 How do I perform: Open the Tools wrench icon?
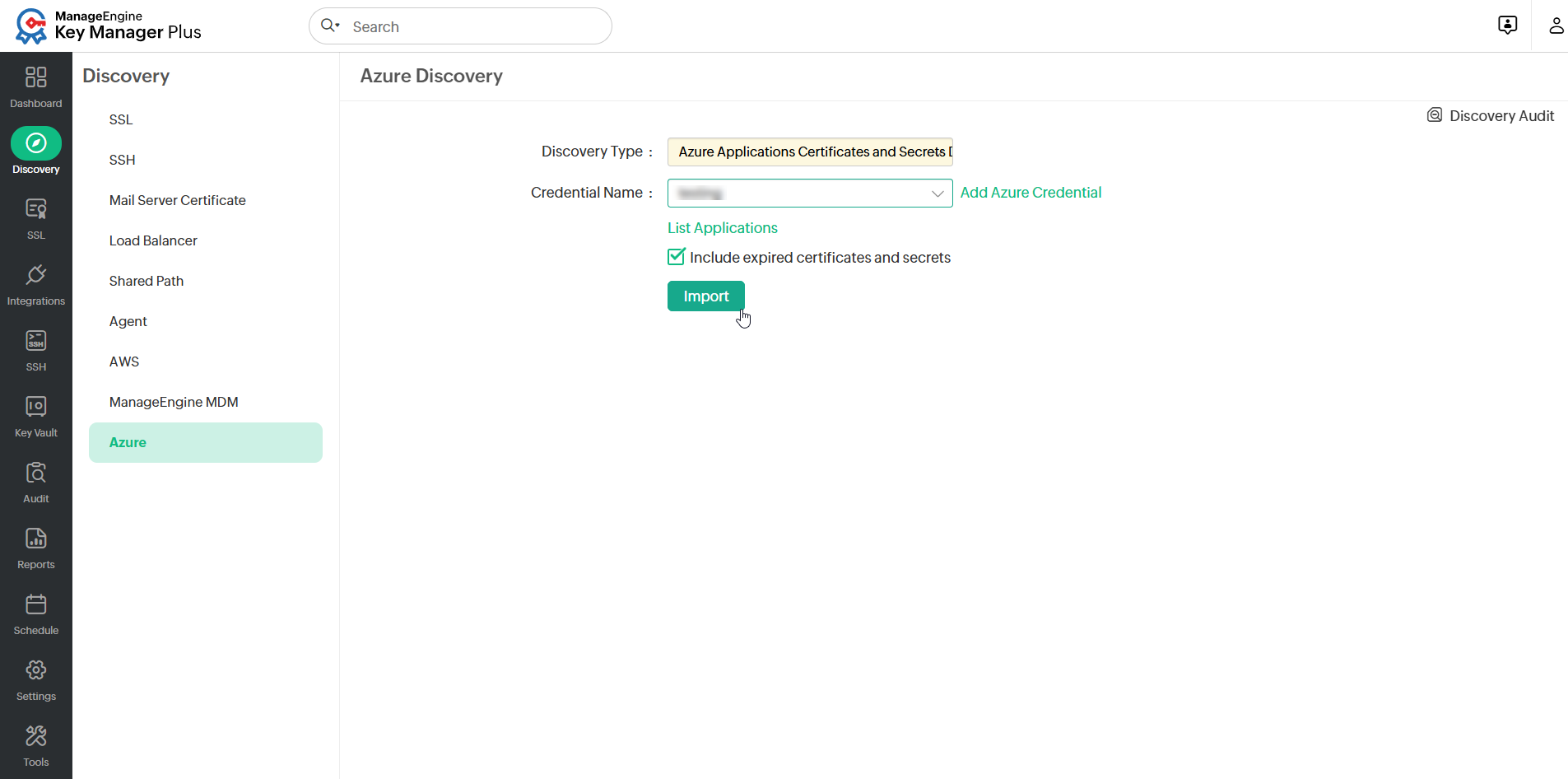click(x=36, y=736)
